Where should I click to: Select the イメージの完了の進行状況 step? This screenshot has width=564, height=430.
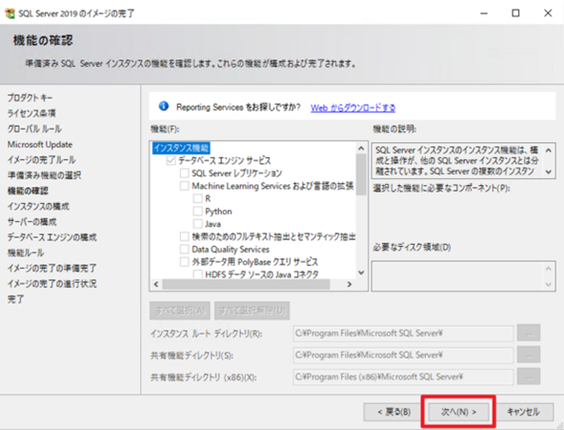(x=52, y=284)
